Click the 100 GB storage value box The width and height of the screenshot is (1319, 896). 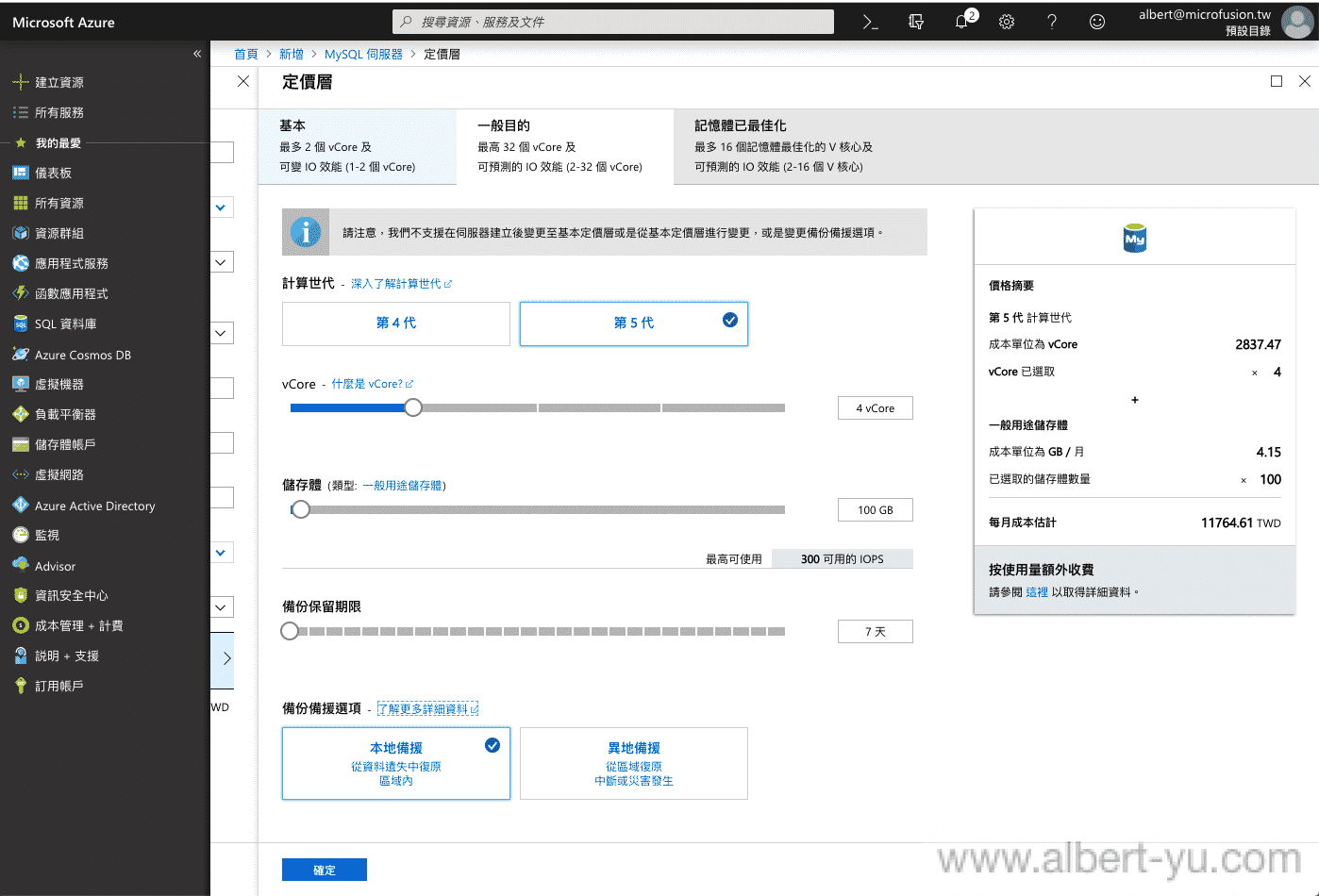tap(876, 510)
